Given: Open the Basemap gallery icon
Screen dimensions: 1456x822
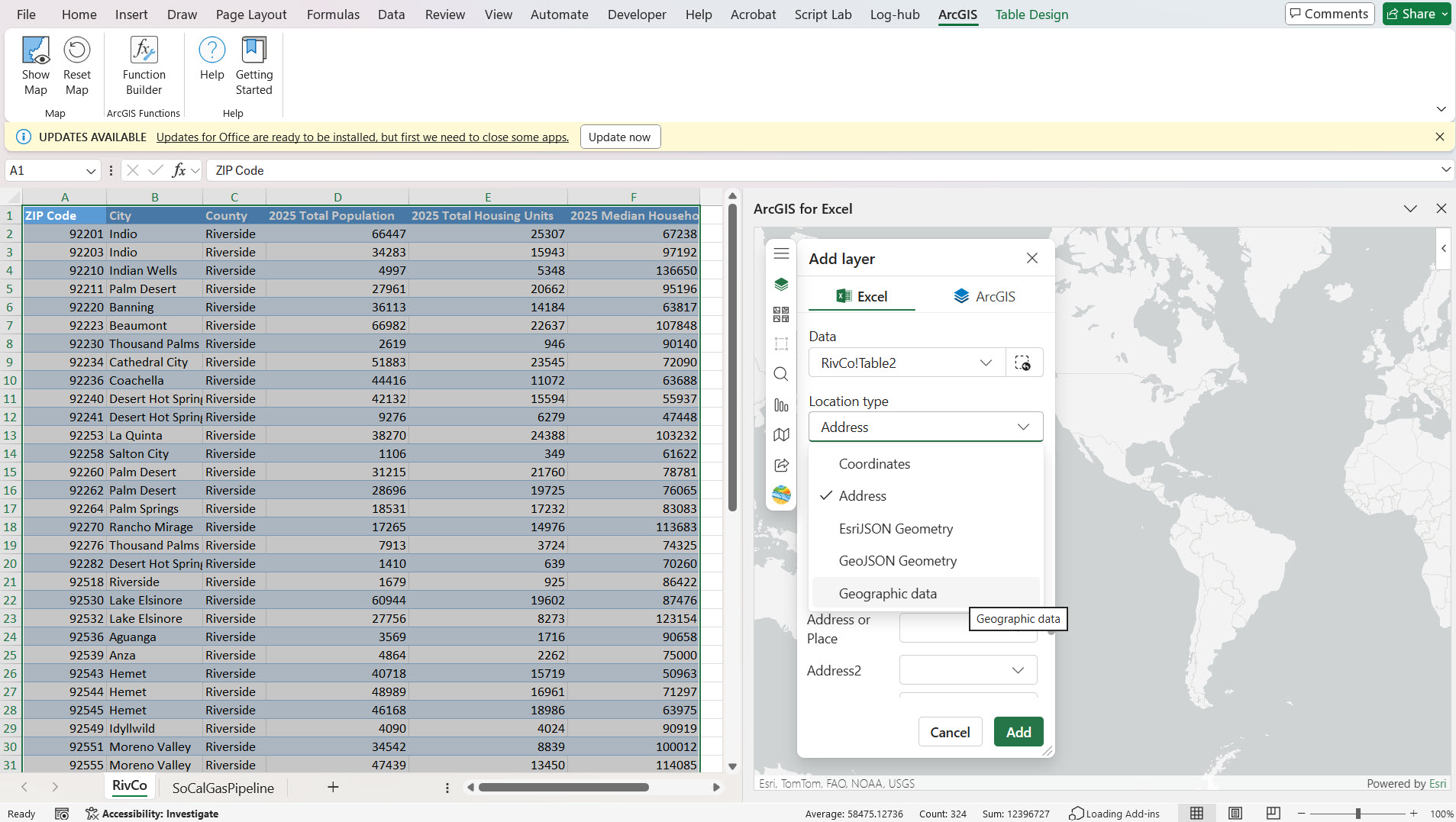Looking at the screenshot, I should point(781,314).
